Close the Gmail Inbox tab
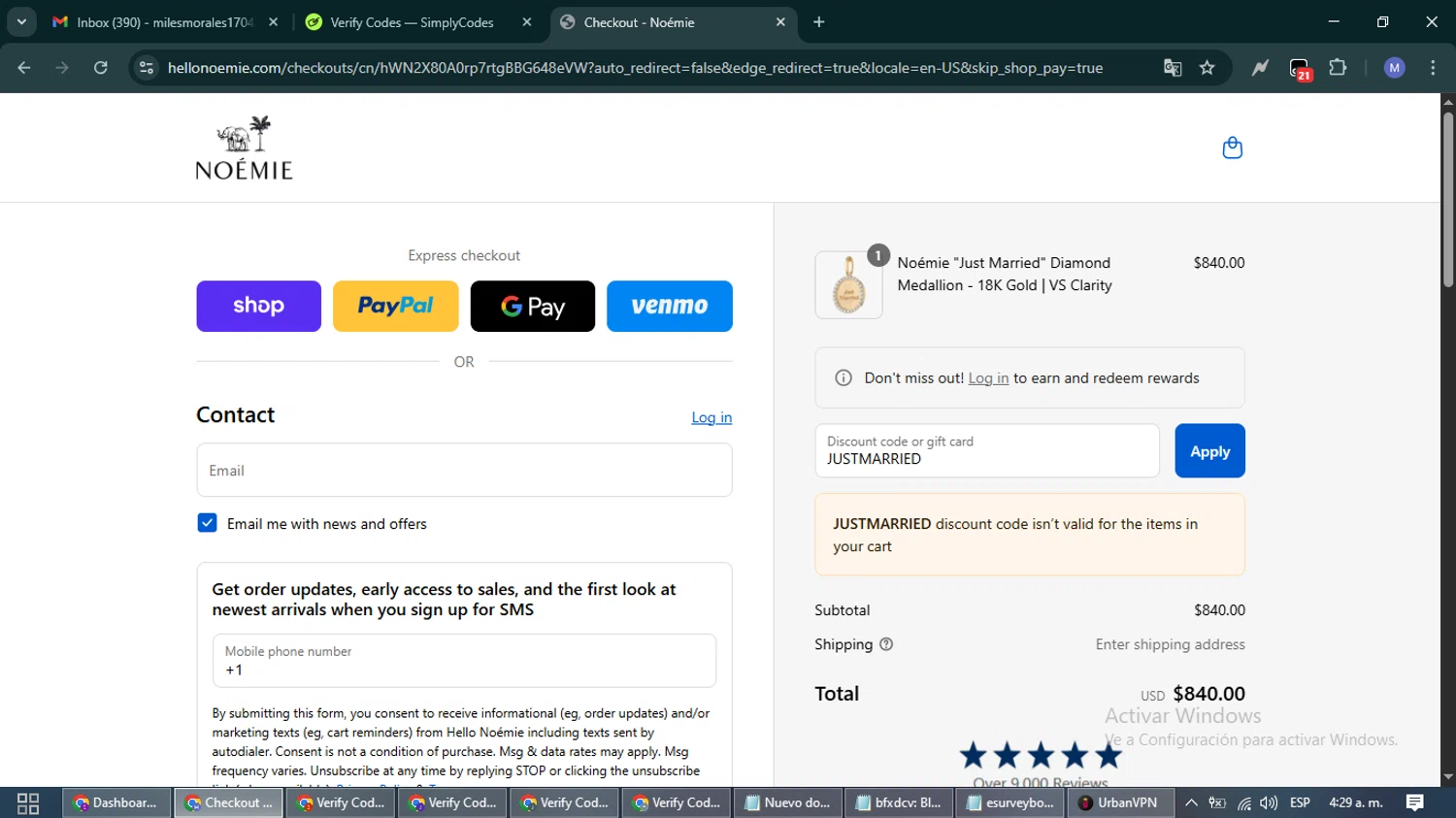 pyautogui.click(x=274, y=22)
